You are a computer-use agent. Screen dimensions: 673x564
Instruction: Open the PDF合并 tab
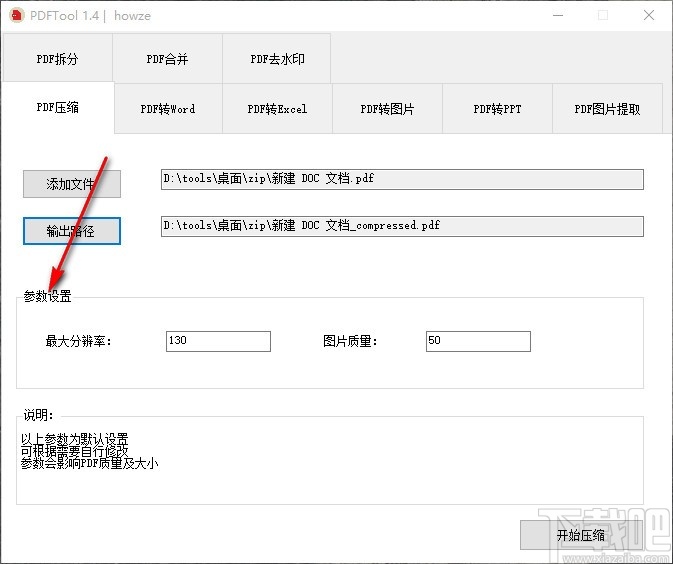pyautogui.click(x=167, y=58)
